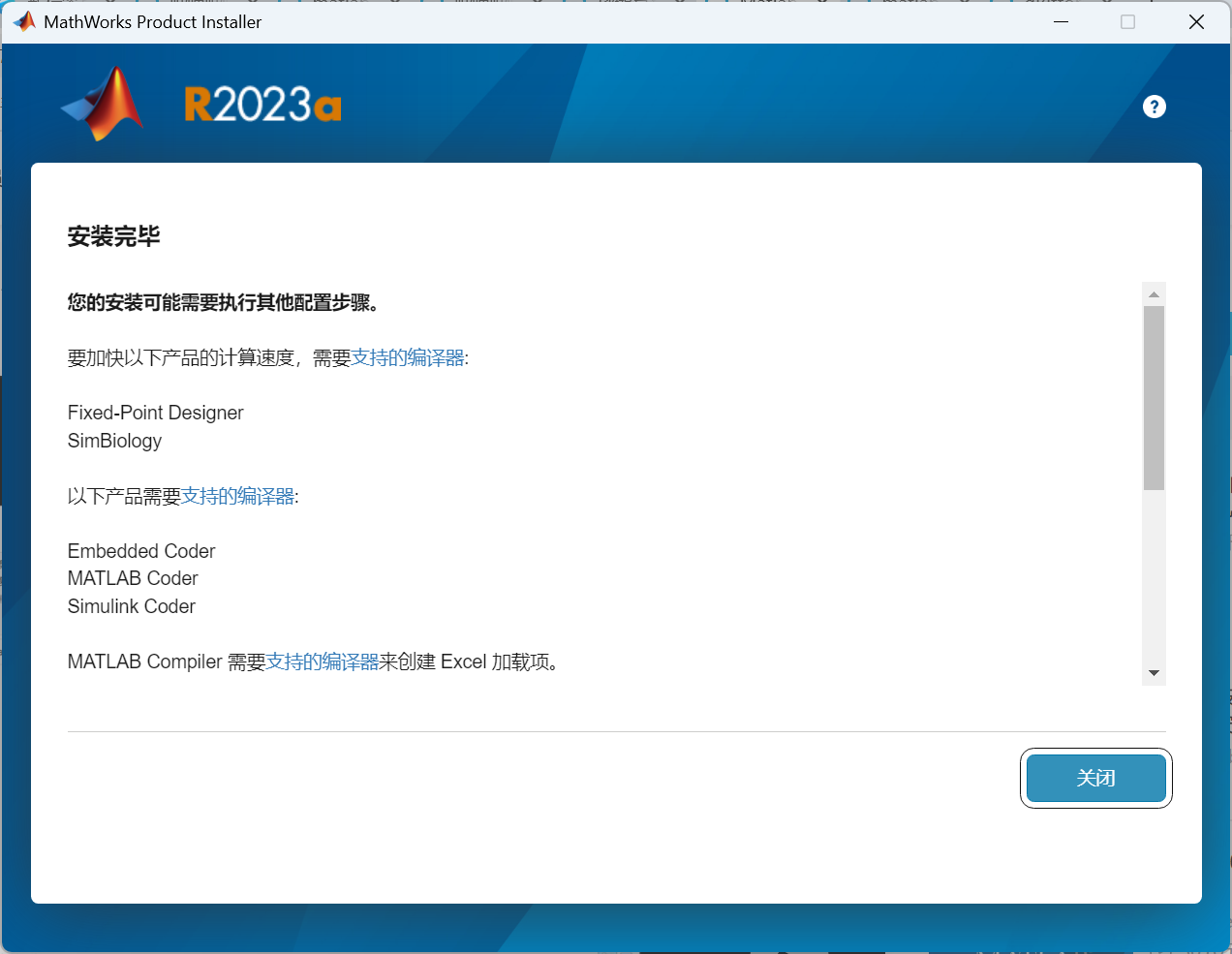Select the Embedded Coder text
Viewport: 1232px width, 954px height.
[x=141, y=551]
